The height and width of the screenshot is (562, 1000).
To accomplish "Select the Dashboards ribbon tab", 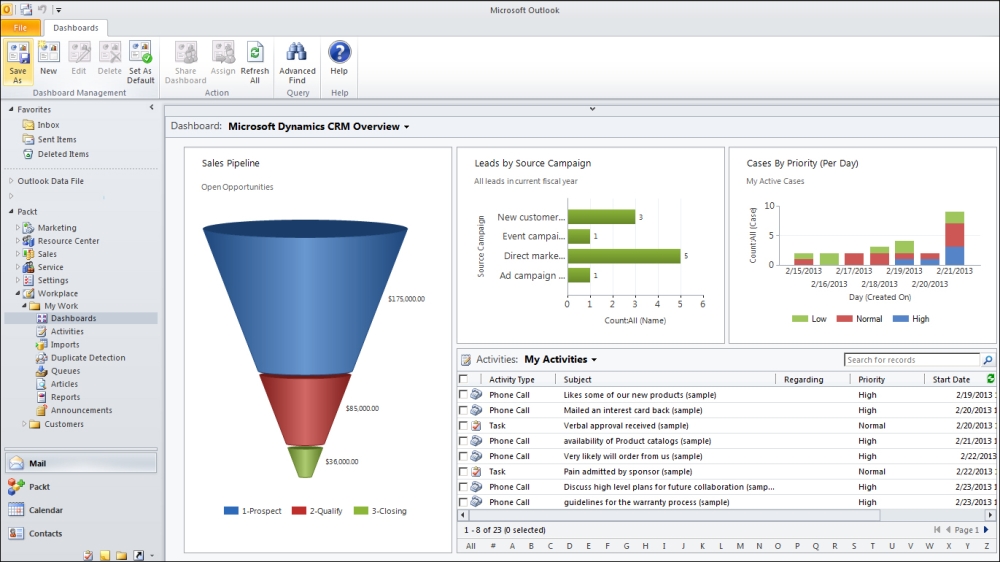I will [76, 27].
